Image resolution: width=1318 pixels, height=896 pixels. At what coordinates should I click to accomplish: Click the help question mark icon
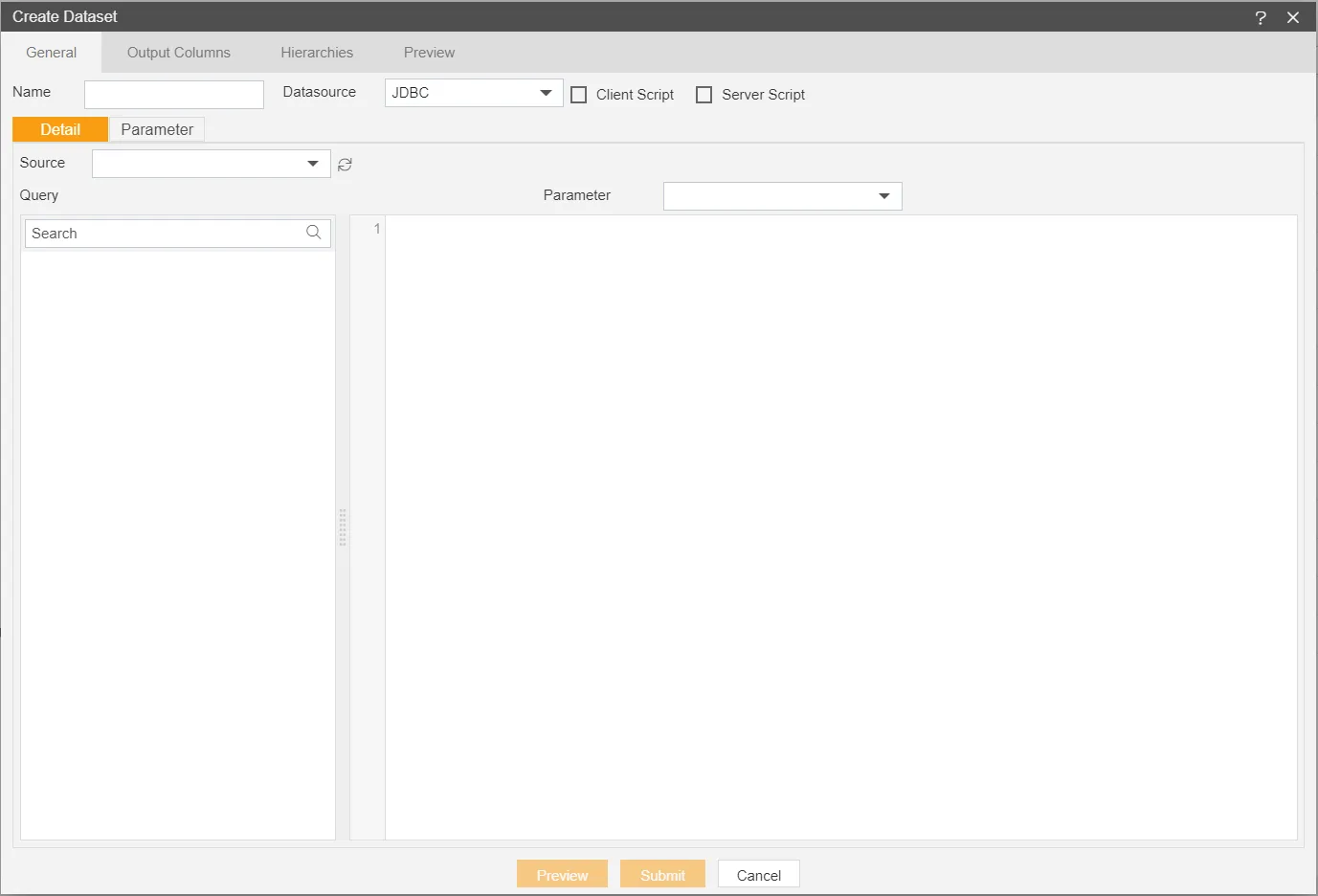tap(1261, 17)
